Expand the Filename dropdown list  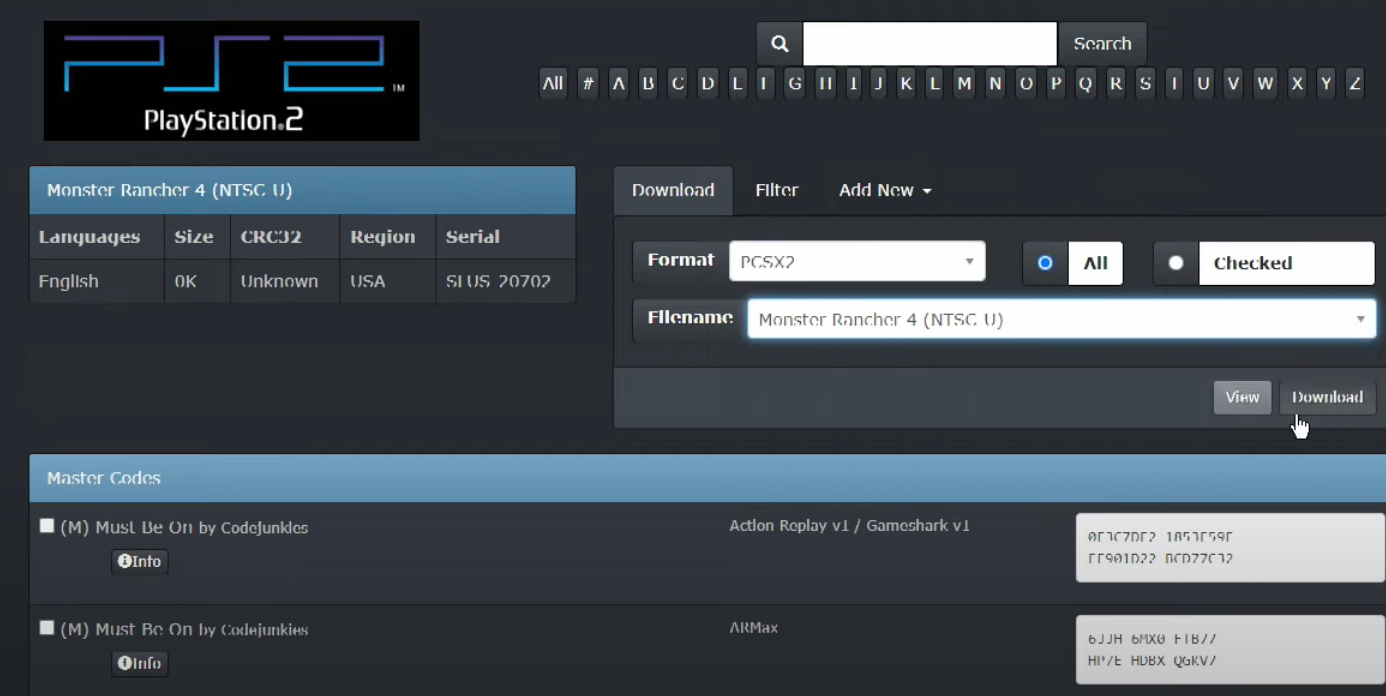click(1061, 320)
